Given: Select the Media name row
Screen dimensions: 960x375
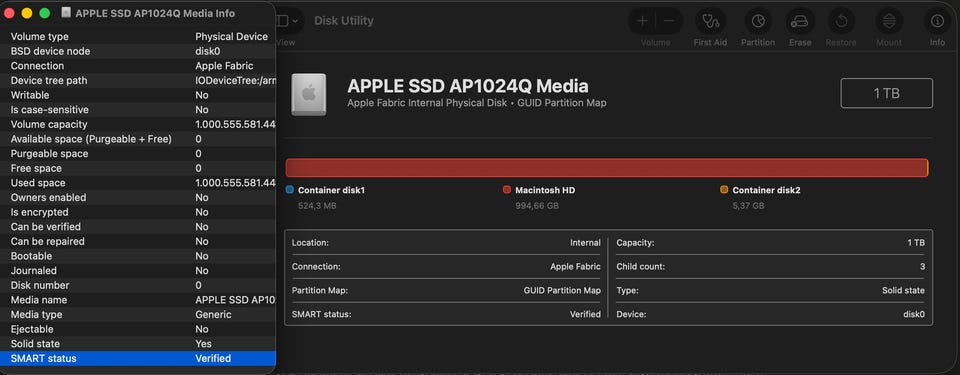Looking at the screenshot, I should pyautogui.click(x=138, y=300).
